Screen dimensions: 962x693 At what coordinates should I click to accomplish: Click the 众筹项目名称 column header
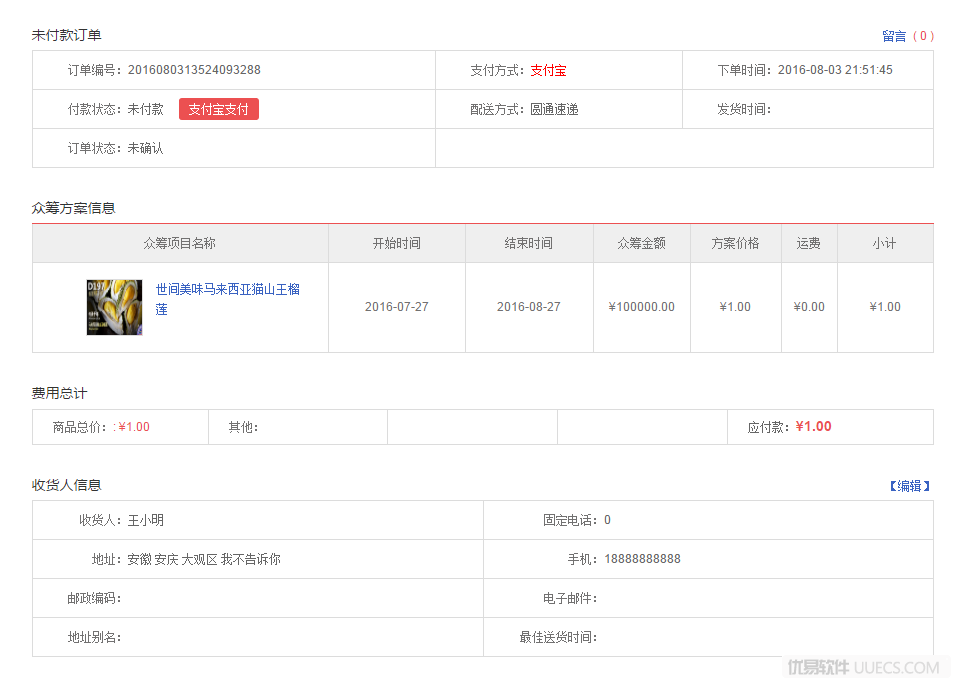(179, 243)
